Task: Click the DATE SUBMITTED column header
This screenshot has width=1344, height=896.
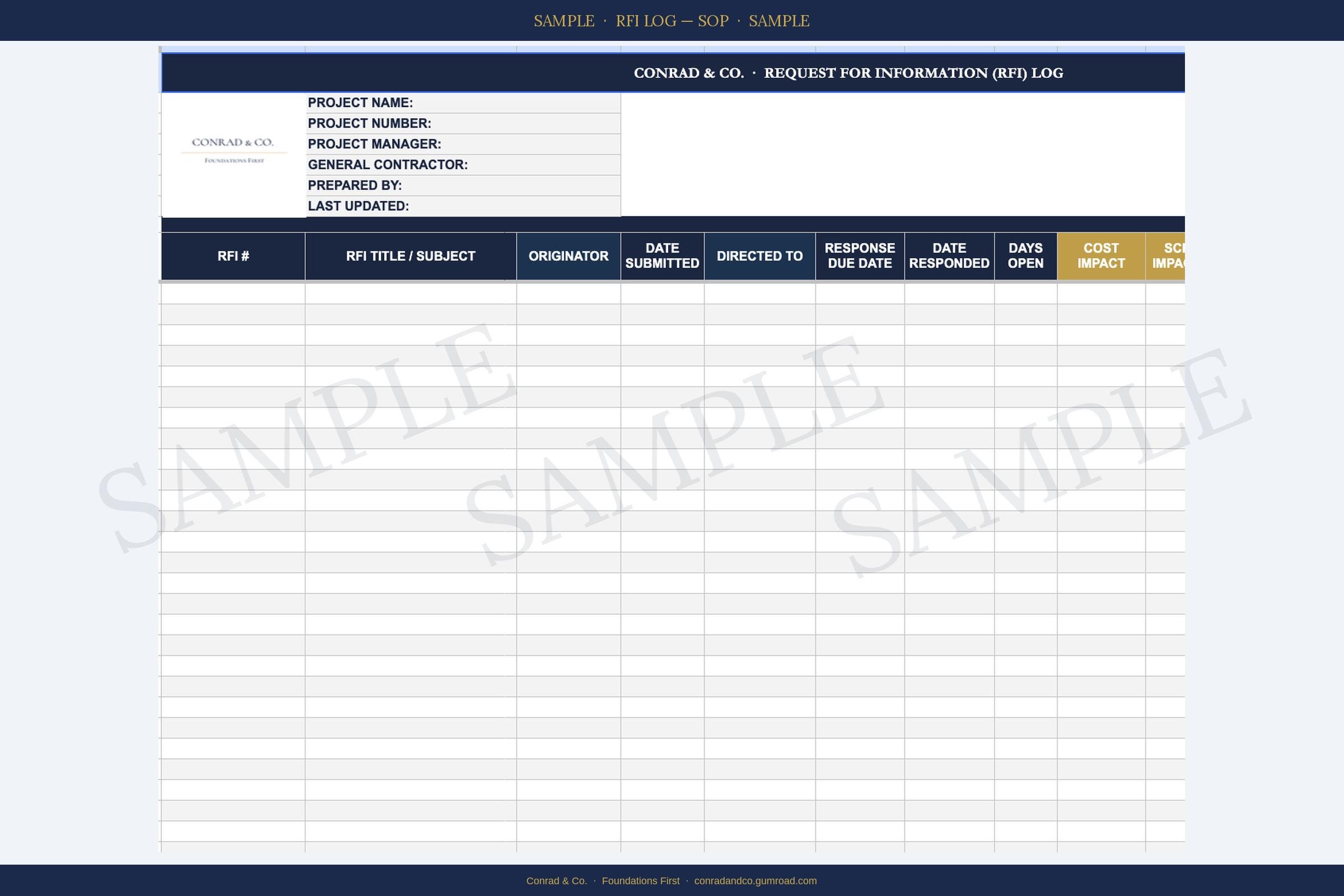Action: tap(662, 256)
